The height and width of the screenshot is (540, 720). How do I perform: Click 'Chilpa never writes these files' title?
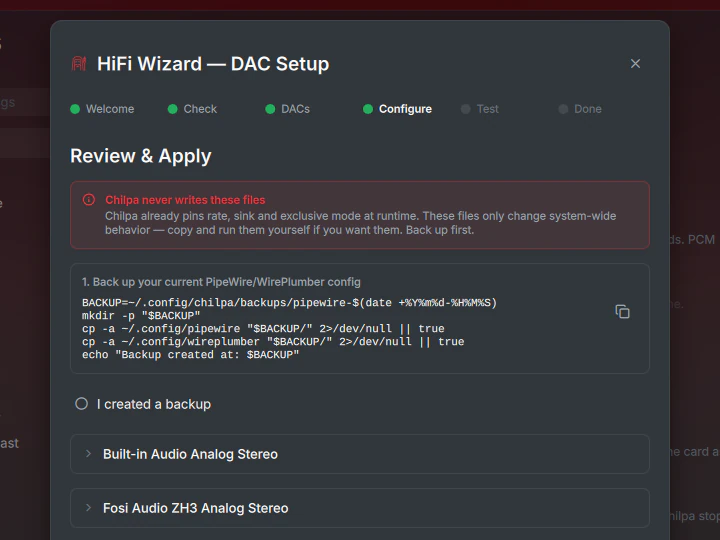(185, 200)
